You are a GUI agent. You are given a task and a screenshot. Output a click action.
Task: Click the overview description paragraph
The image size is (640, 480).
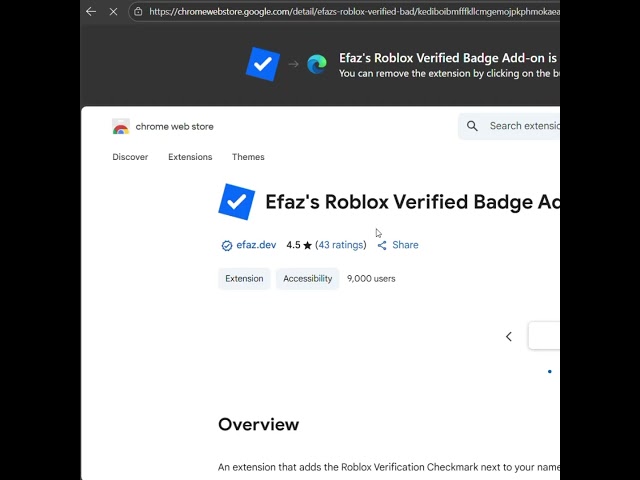(x=389, y=467)
